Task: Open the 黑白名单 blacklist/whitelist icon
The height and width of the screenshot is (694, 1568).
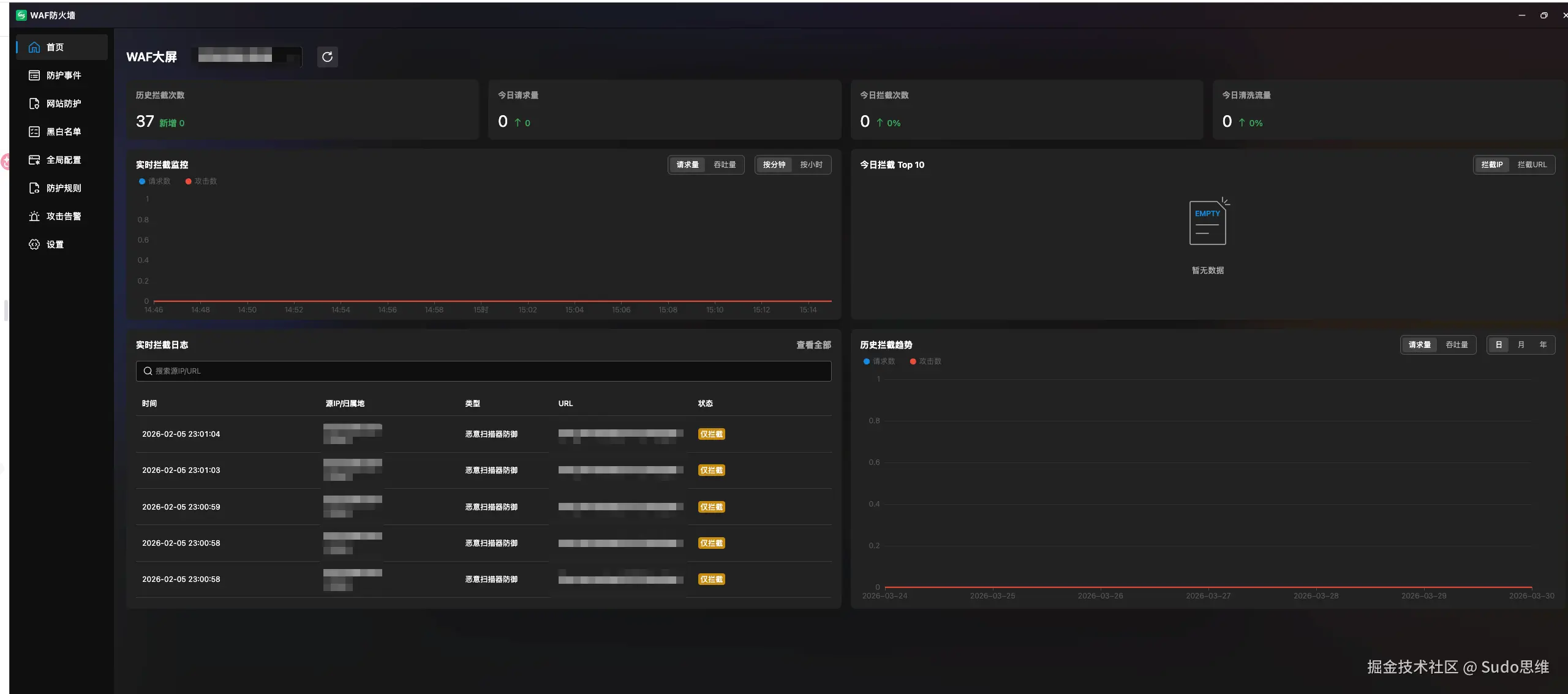Action: (34, 132)
